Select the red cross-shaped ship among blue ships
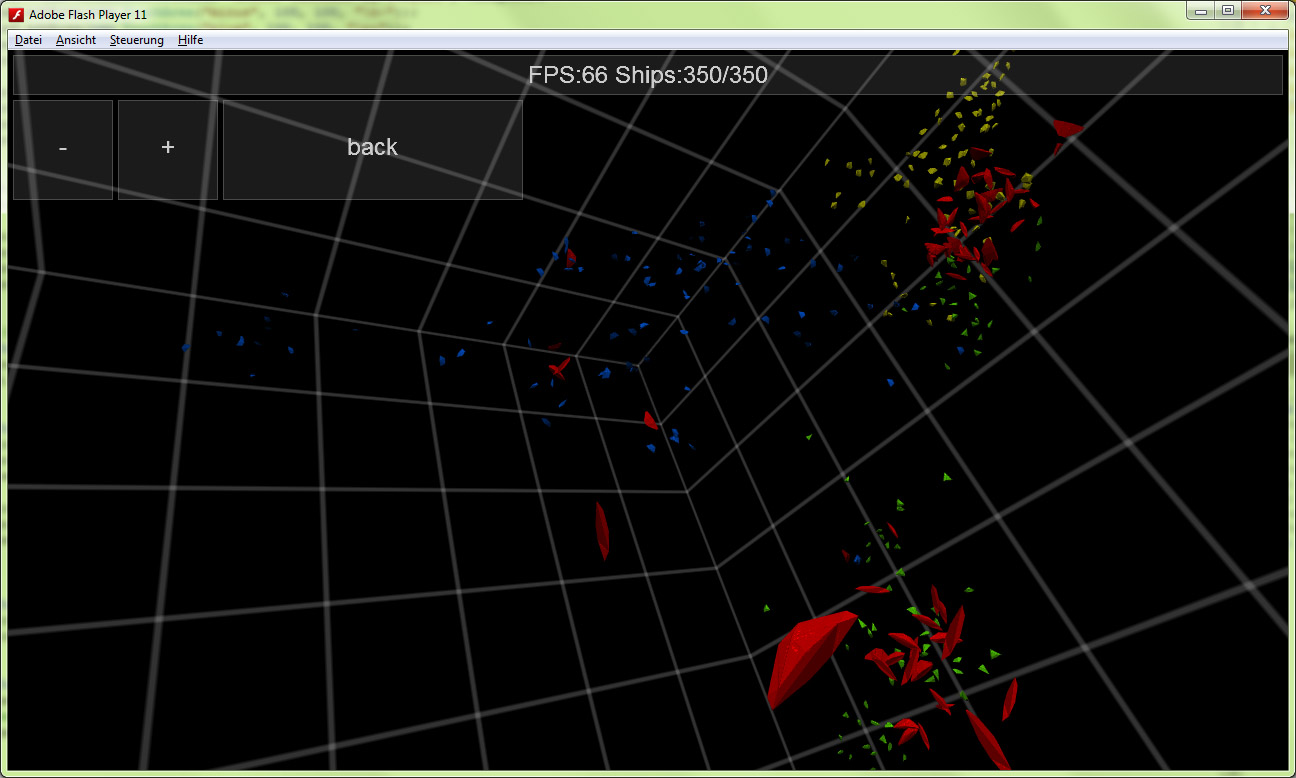This screenshot has height=778, width=1296. click(559, 369)
